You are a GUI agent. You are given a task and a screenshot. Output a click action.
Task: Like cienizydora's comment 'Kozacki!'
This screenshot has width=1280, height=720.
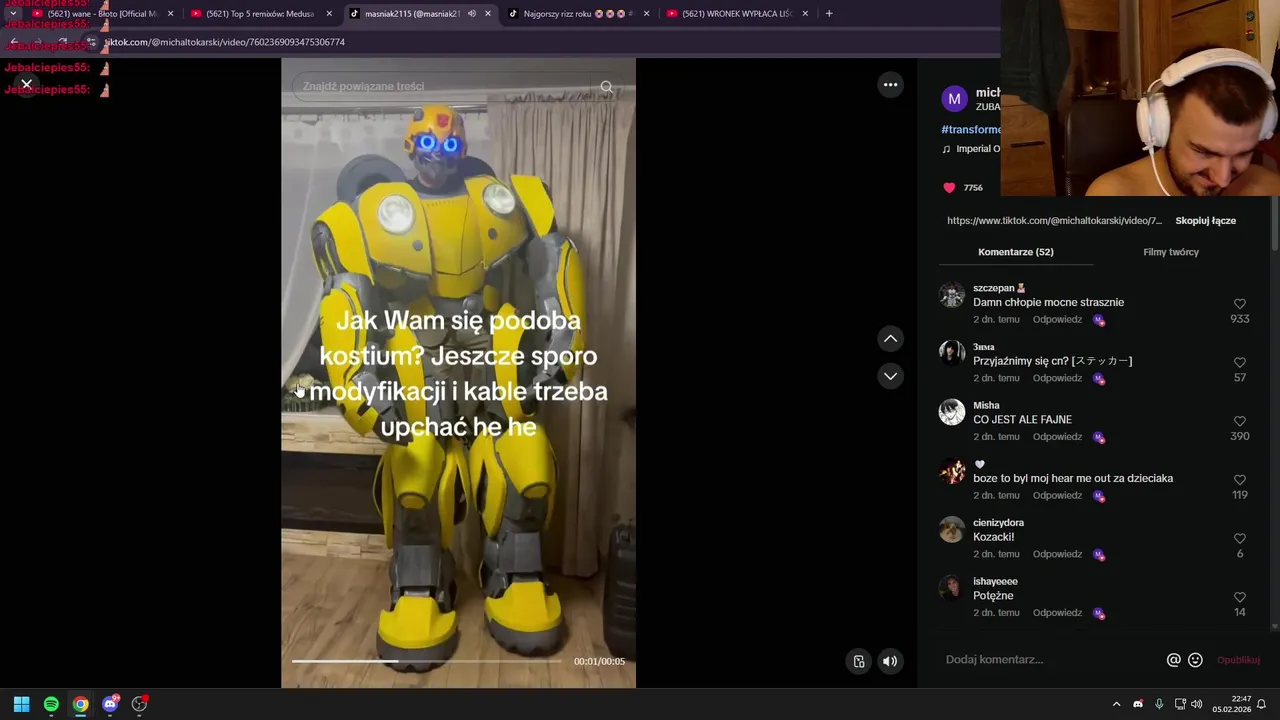coord(1239,539)
